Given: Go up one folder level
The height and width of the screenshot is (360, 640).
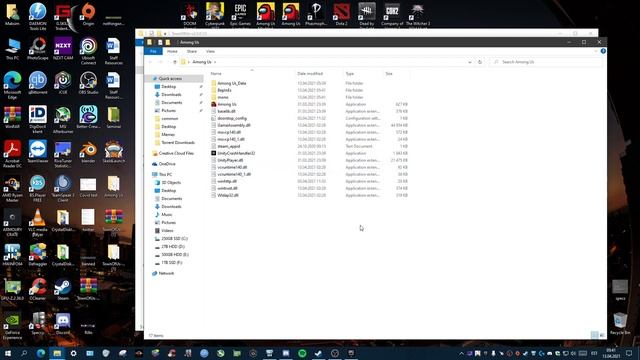Looking at the screenshot, I should click(175, 62).
